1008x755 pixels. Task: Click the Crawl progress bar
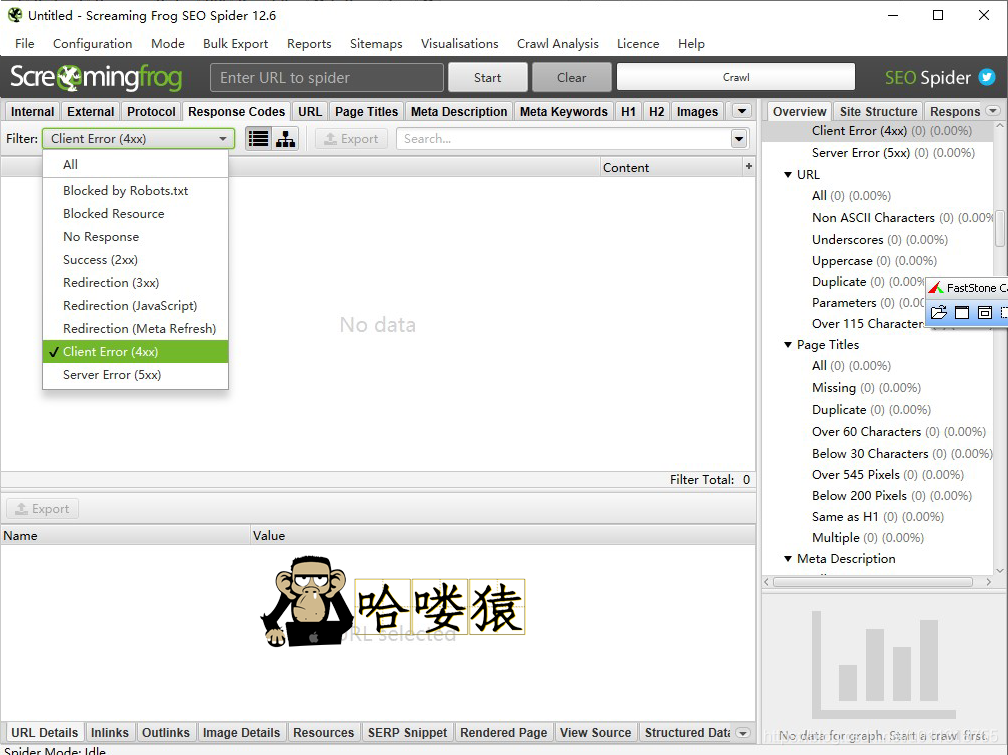point(736,76)
